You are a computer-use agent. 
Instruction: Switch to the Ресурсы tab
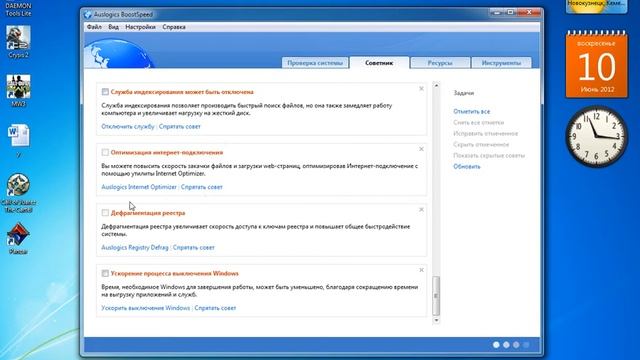tap(440, 63)
